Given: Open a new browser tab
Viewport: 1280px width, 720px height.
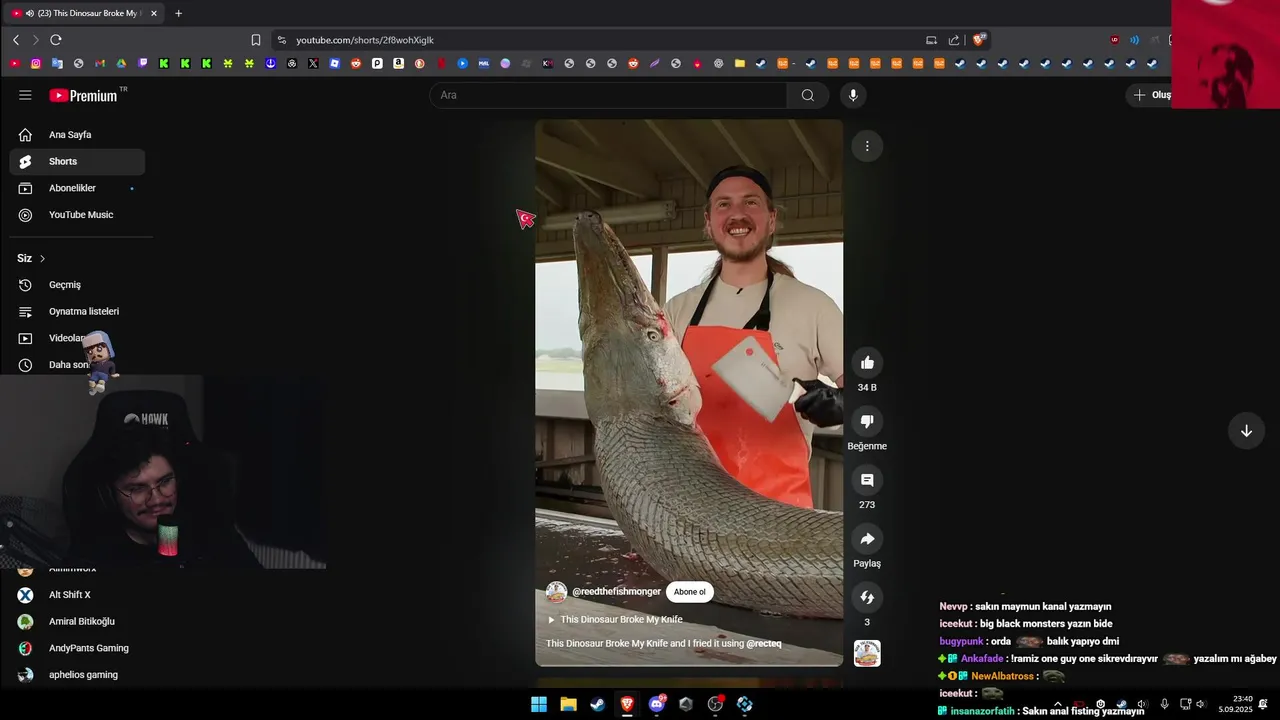Looking at the screenshot, I should point(178,13).
